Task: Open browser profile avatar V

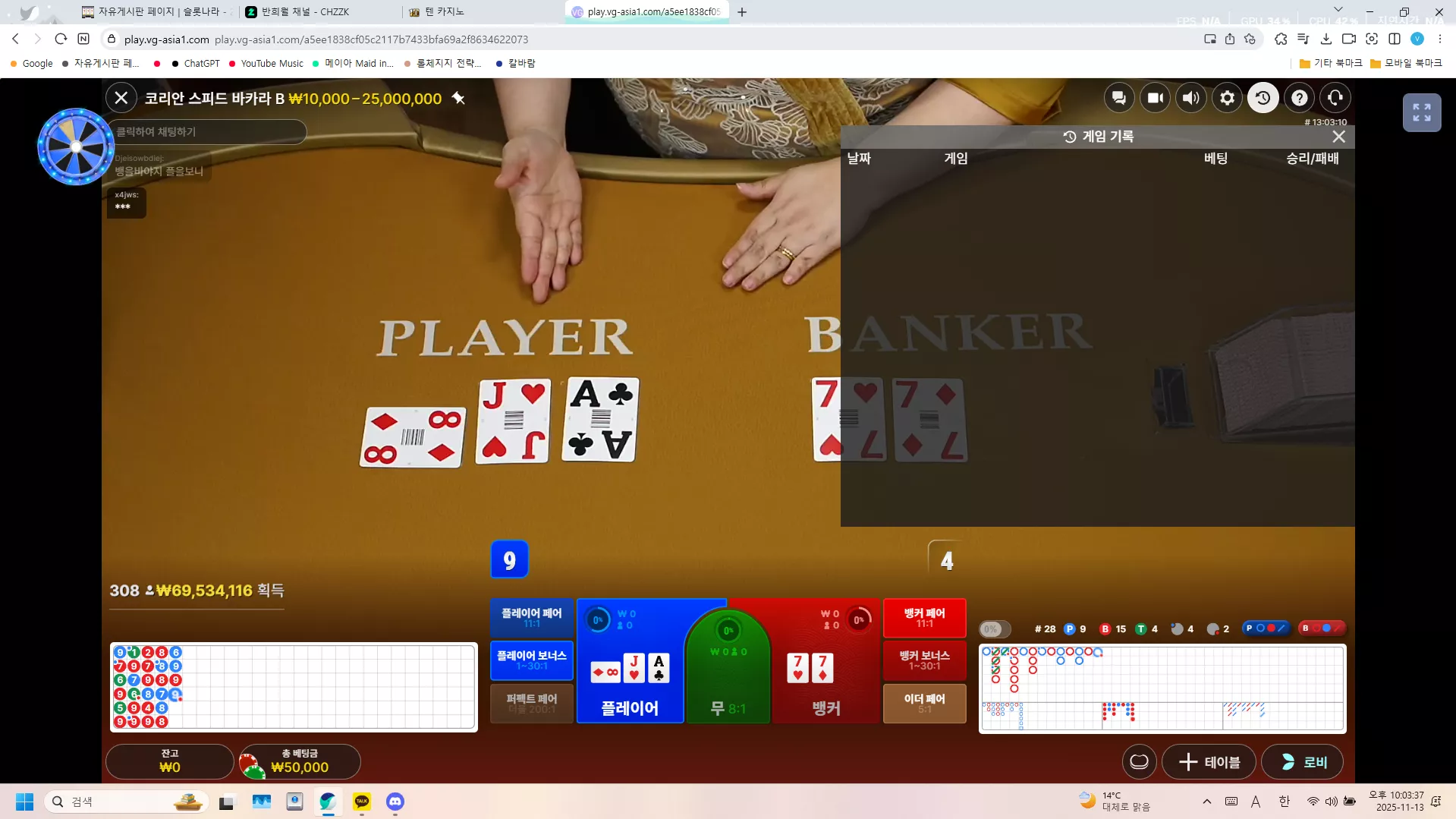Action: pyautogui.click(x=1417, y=39)
